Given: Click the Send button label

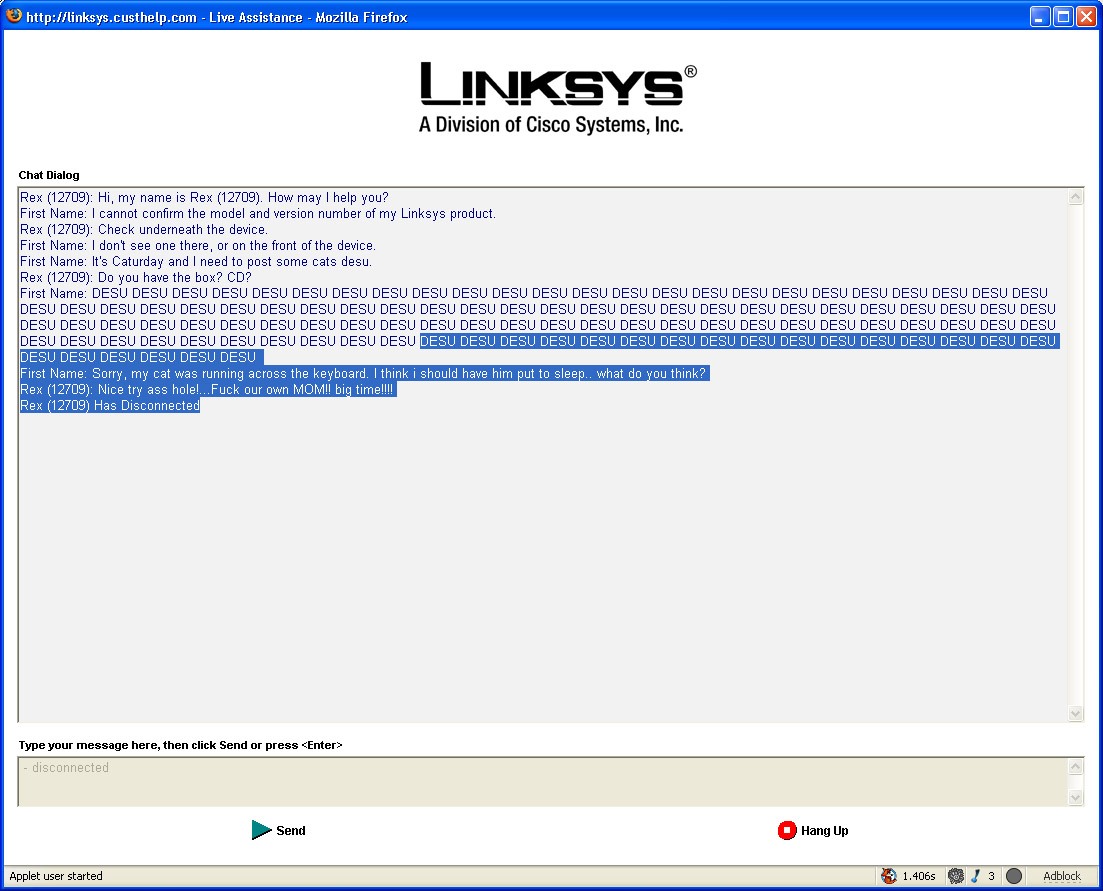Looking at the screenshot, I should point(291,831).
